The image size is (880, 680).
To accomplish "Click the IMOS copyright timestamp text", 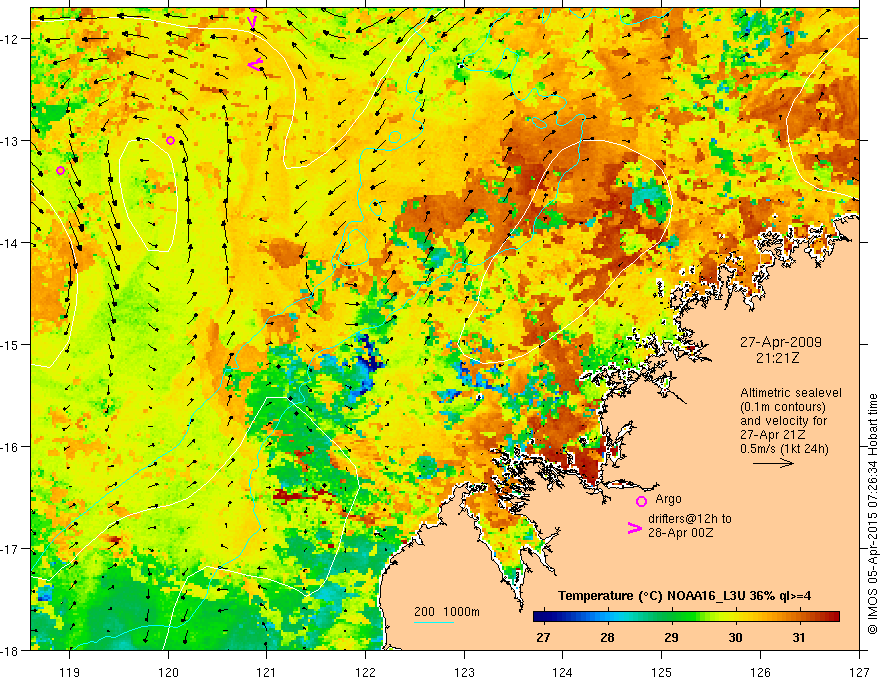I will [x=872, y=514].
